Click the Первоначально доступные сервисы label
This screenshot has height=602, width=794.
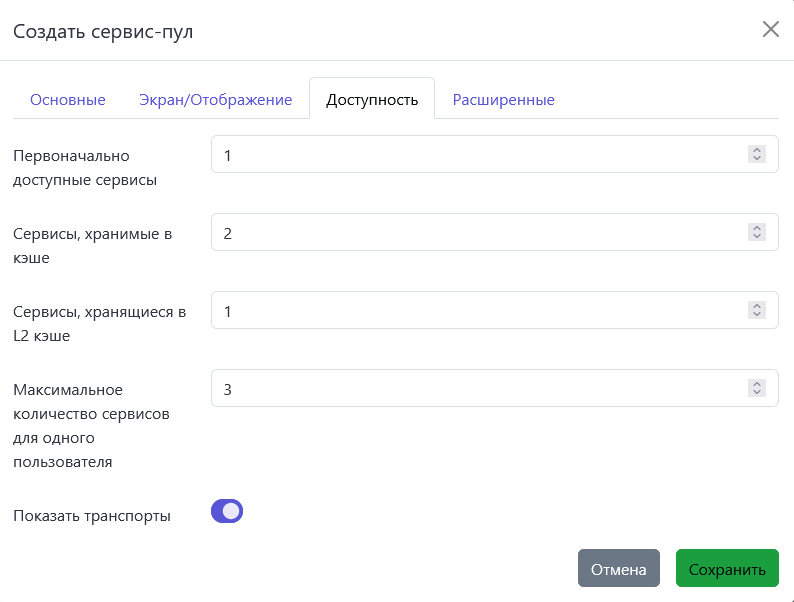pos(85,168)
